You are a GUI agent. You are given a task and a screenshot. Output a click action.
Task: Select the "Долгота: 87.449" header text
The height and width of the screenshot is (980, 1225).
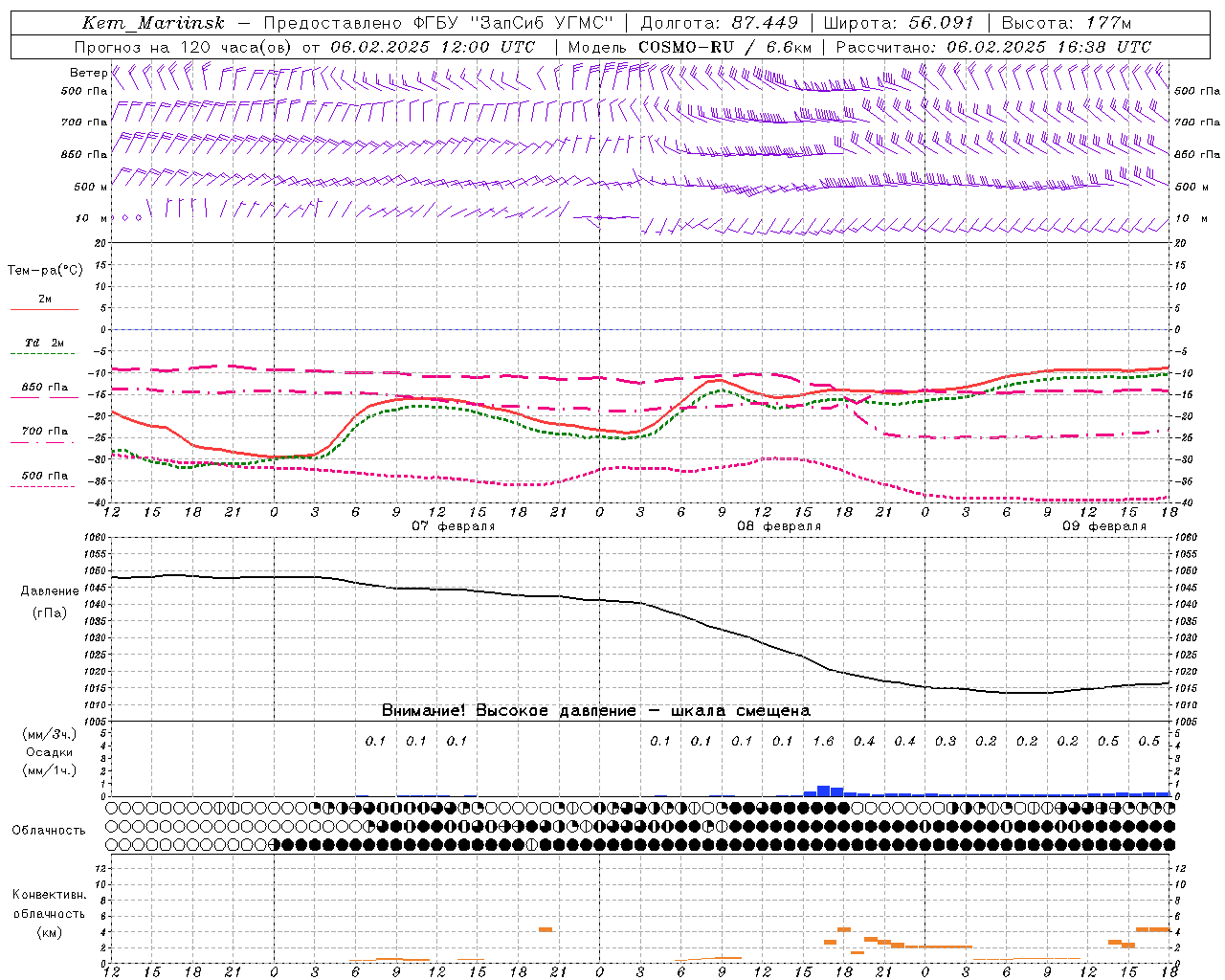point(719,23)
